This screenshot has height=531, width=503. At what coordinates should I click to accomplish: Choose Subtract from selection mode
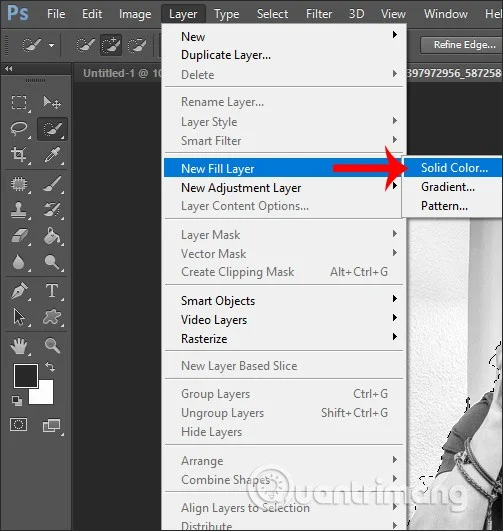(137, 45)
